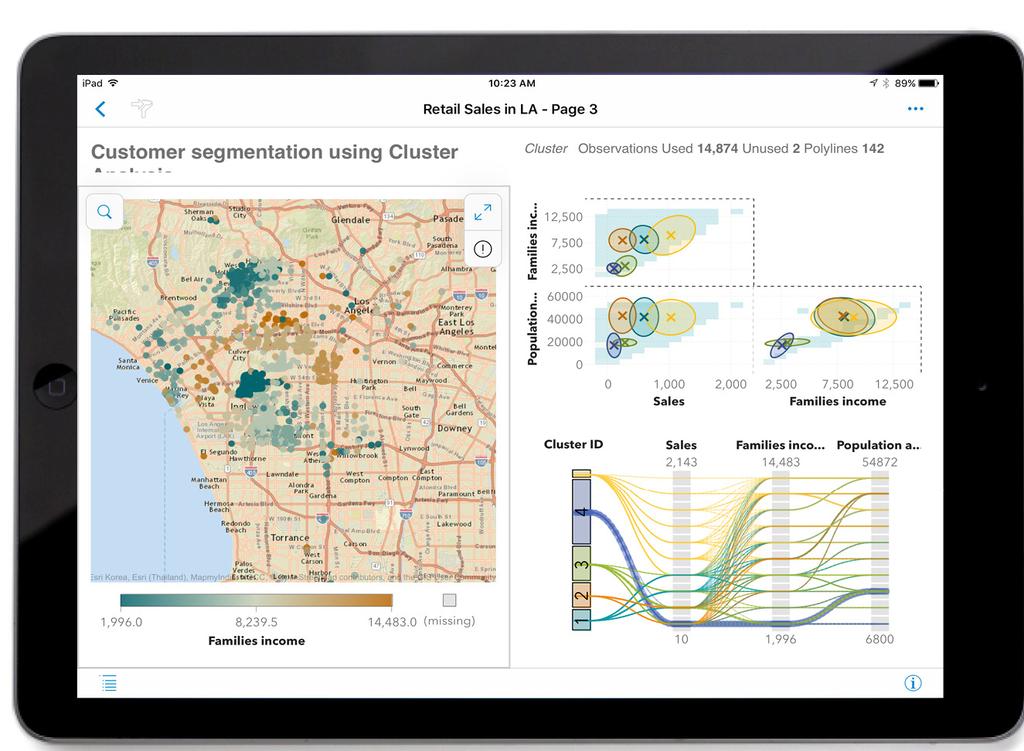
Task: Click the Downey label on map
Action: coord(455,428)
